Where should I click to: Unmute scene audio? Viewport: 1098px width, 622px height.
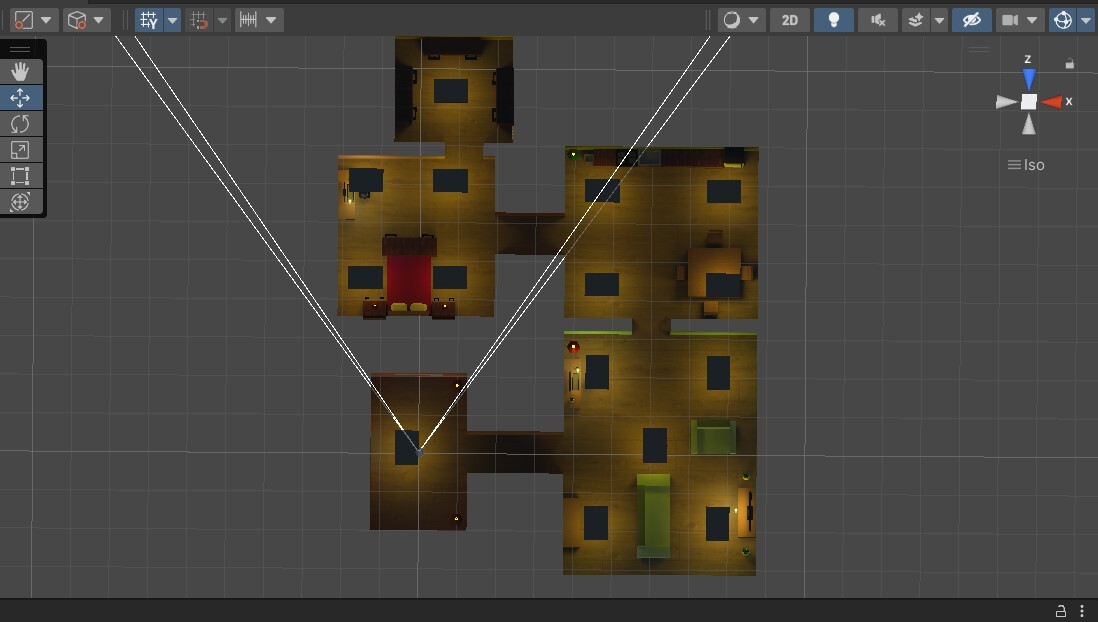877,19
